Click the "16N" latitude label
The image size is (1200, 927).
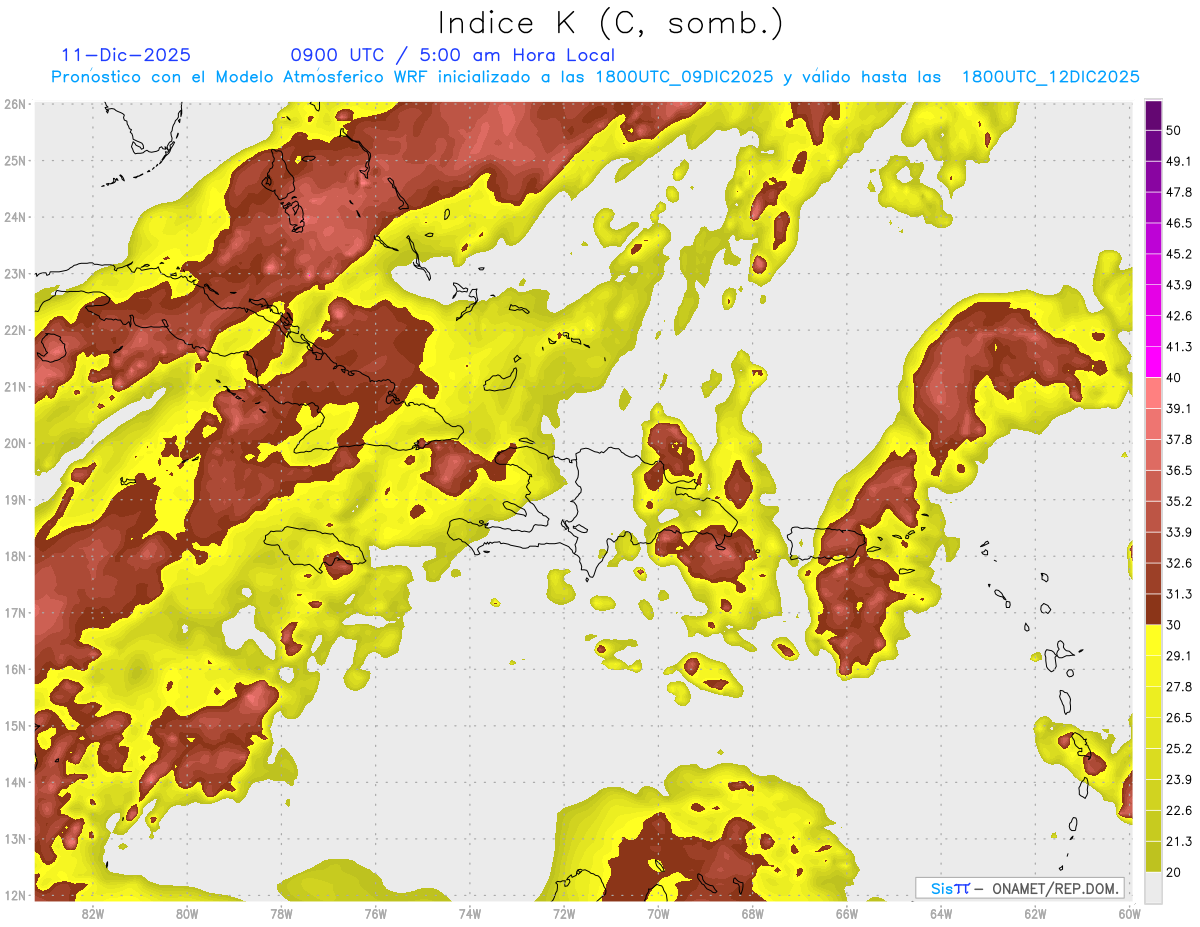pos(15,669)
